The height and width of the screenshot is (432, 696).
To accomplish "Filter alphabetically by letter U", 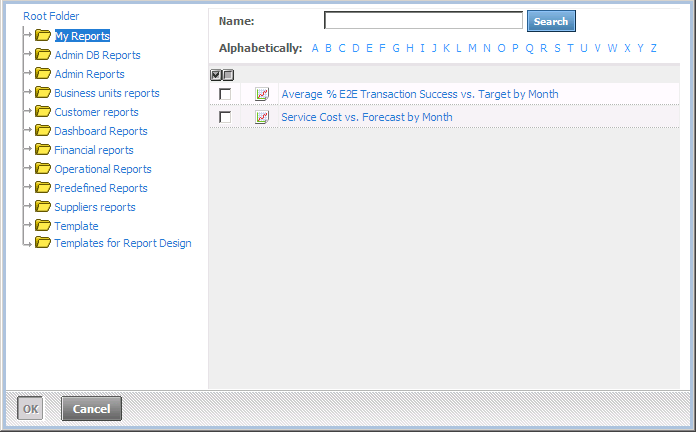I will pos(584,48).
